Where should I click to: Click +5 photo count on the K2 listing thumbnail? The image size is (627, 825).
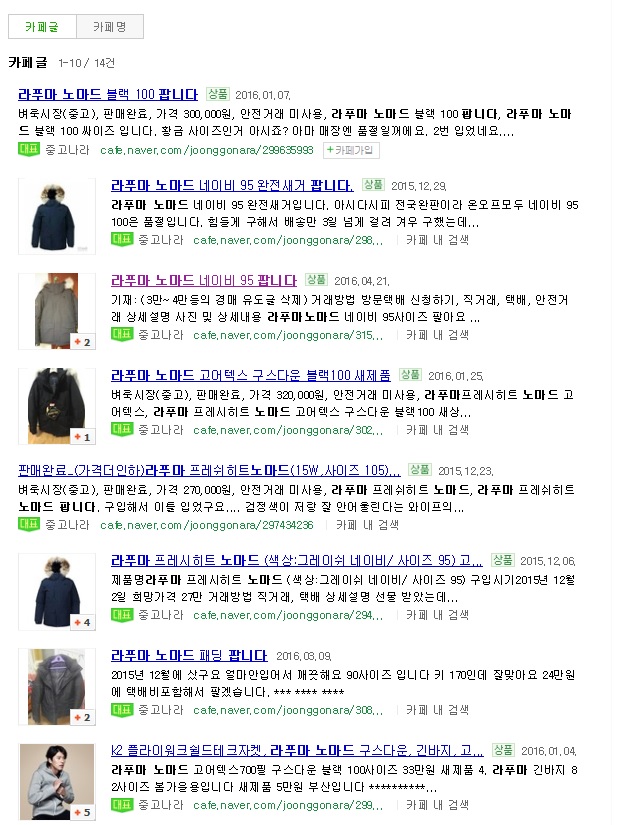[x=83, y=812]
